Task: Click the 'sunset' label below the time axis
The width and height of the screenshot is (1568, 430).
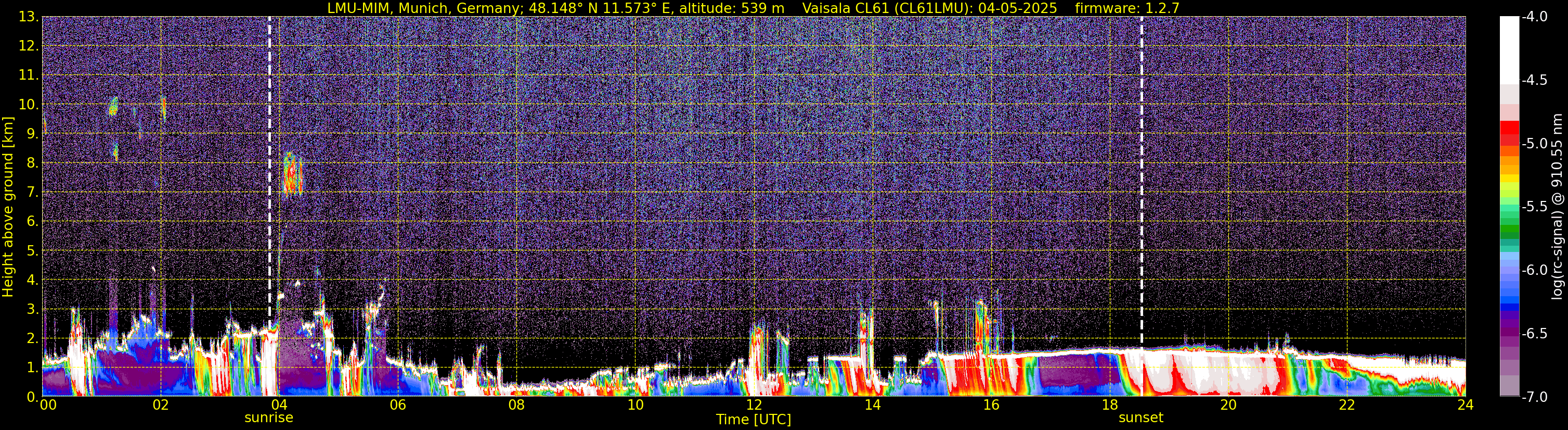Action: [1141, 418]
